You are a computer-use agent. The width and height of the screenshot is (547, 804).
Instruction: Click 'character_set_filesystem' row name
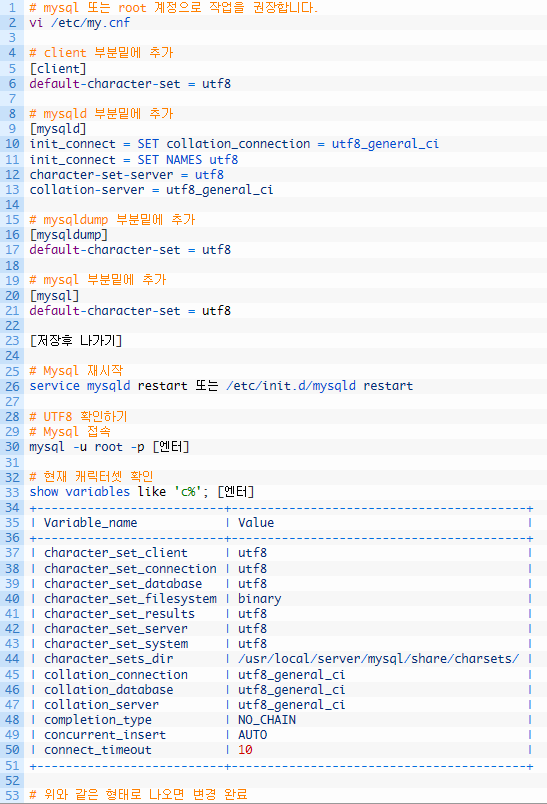pyautogui.click(x=130, y=599)
